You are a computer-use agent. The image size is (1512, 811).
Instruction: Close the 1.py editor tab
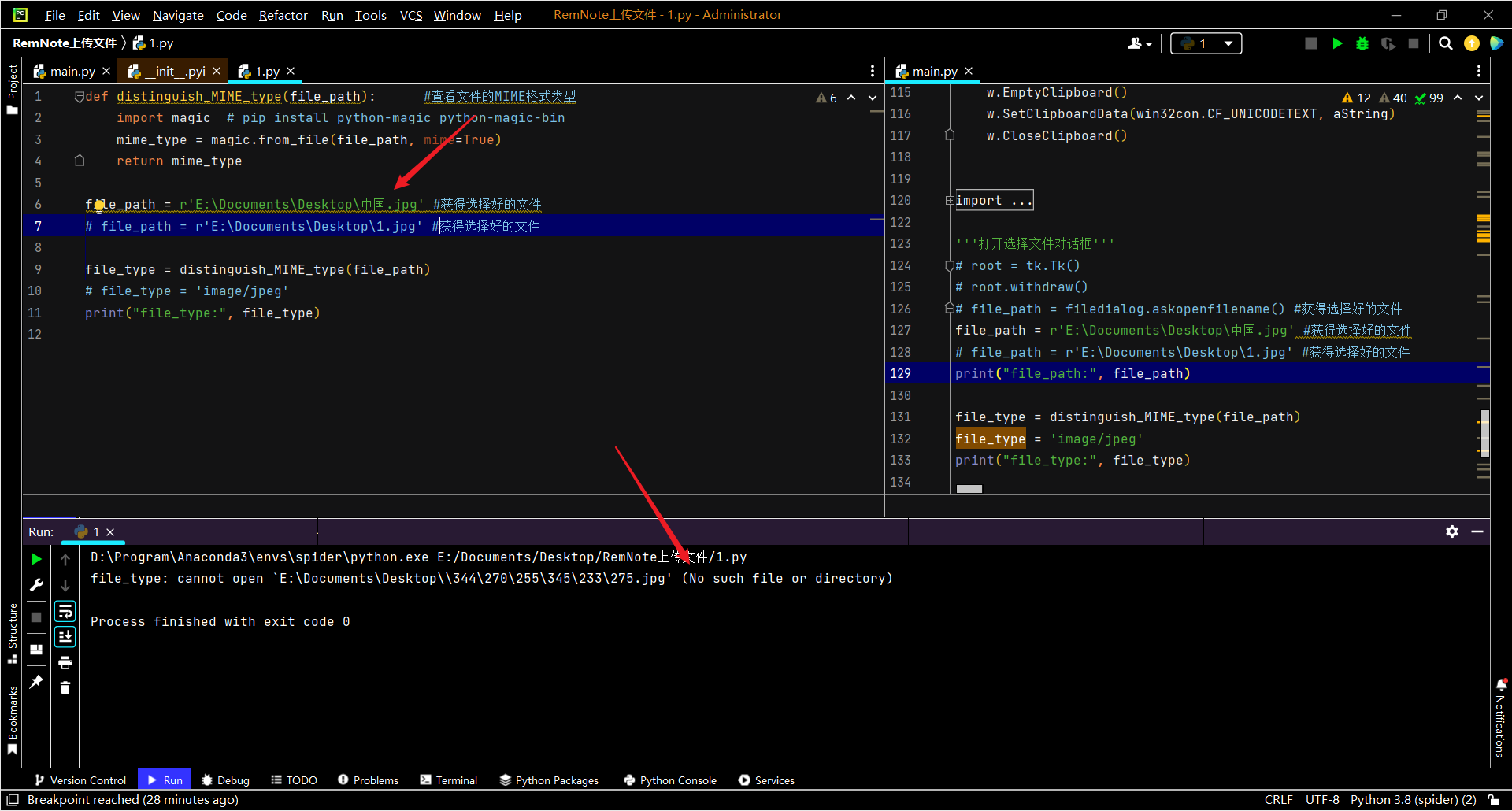(x=291, y=71)
